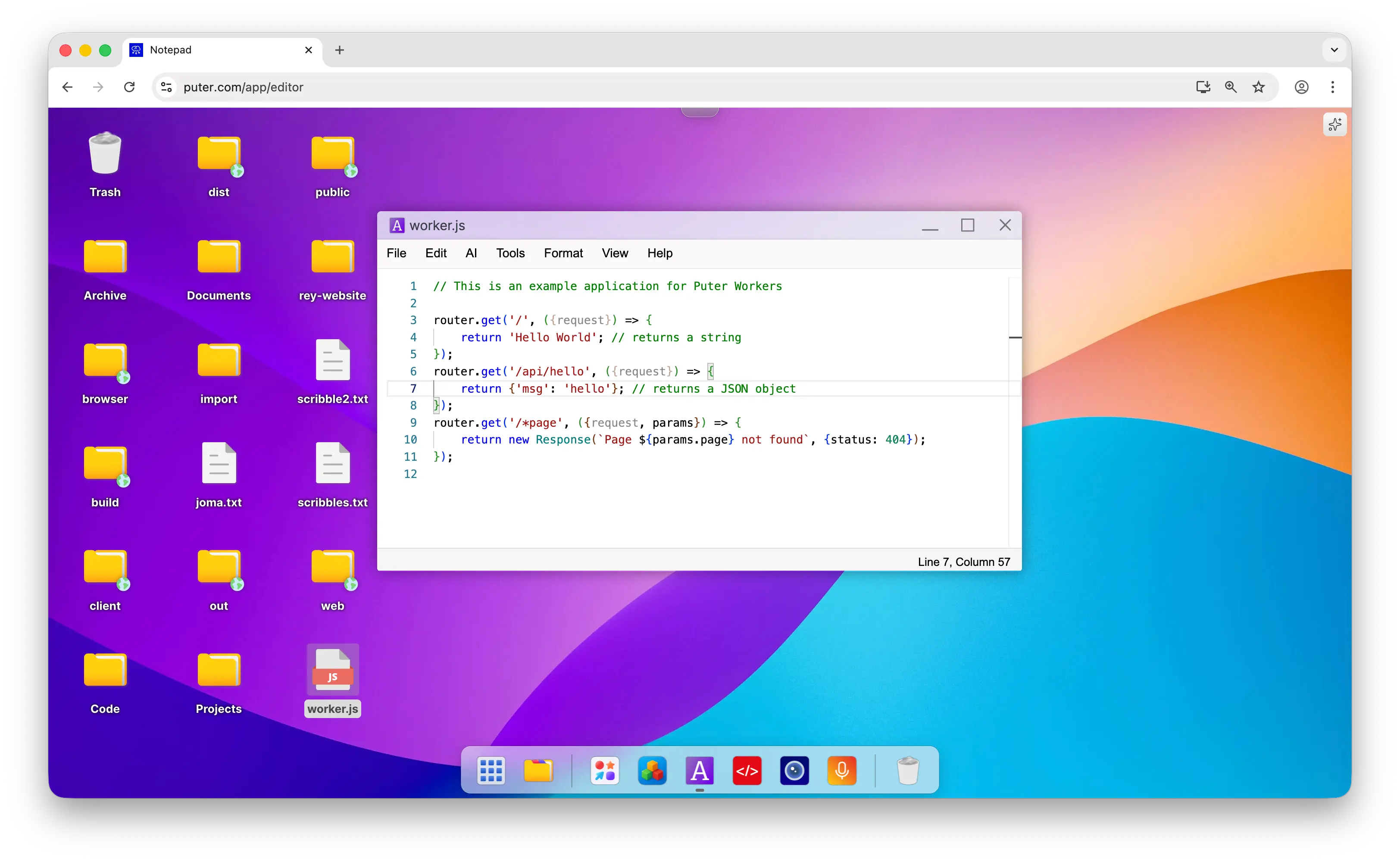Open the app launcher grid in the dock
This screenshot has height=862, width=1400.
pos(491,770)
